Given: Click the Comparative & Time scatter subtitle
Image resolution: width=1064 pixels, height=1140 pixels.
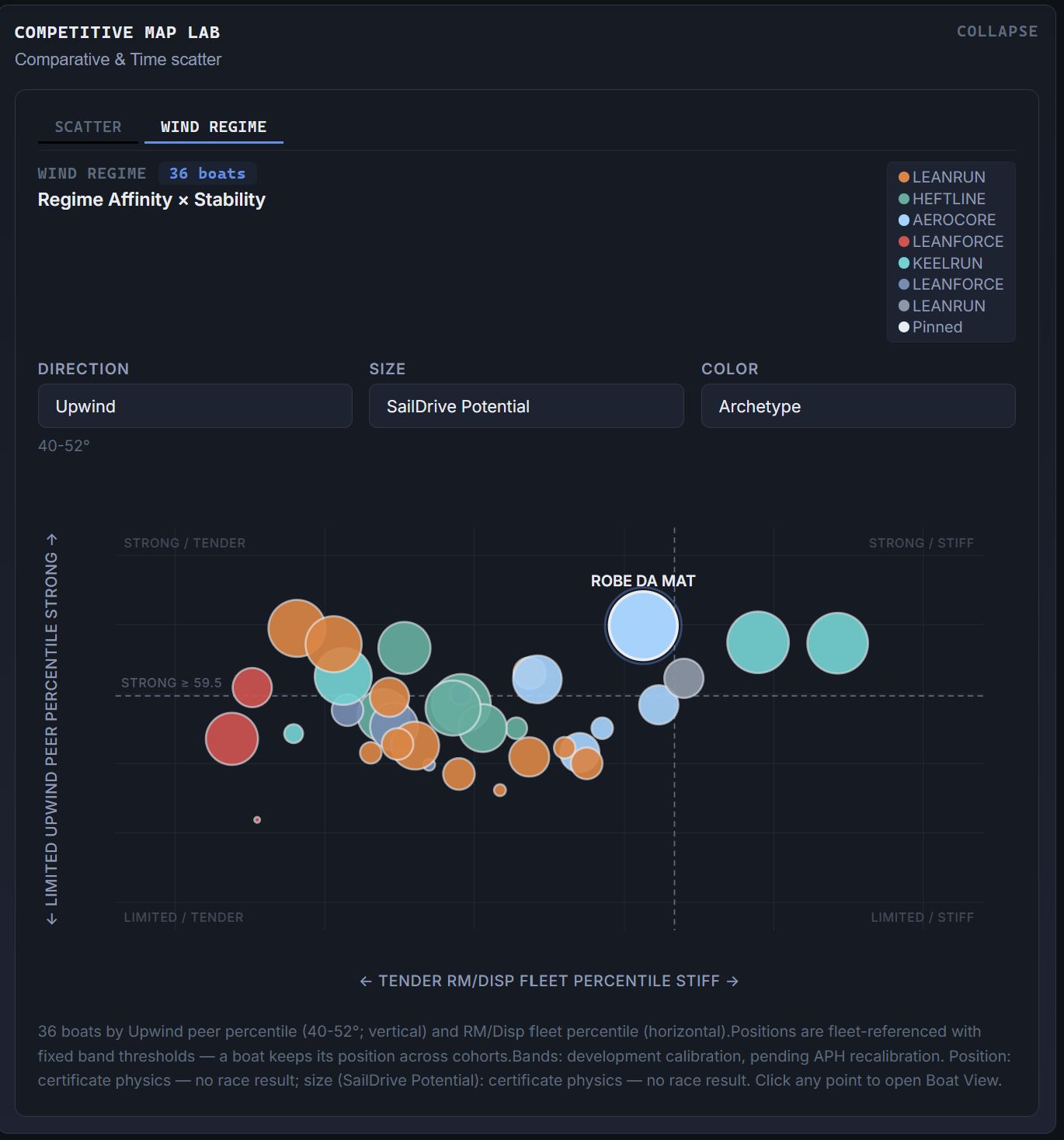Looking at the screenshot, I should [118, 59].
